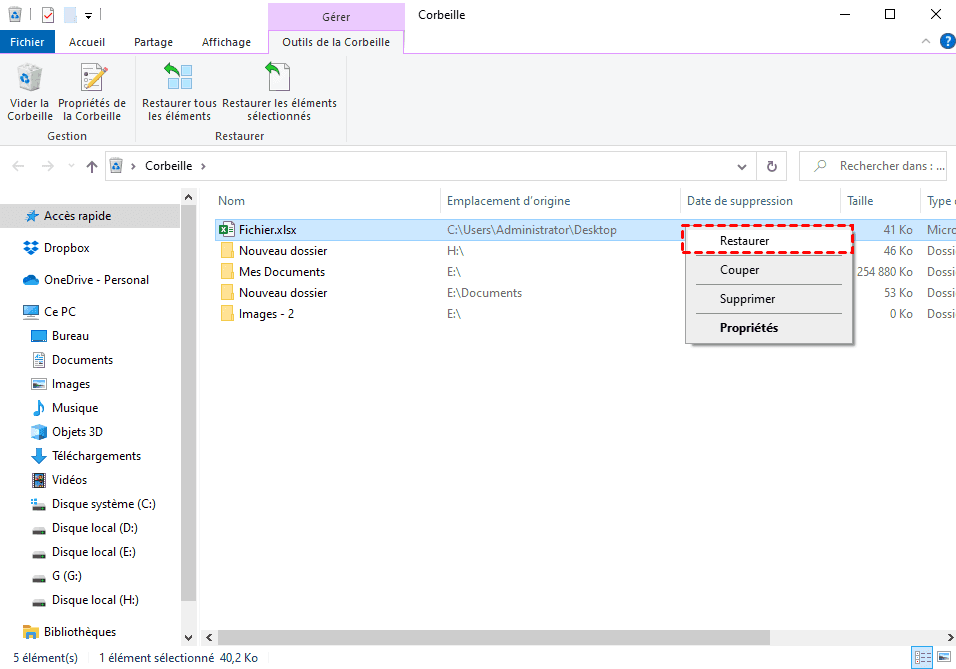Switch to the Partage tab
The image size is (956, 669).
tap(153, 42)
